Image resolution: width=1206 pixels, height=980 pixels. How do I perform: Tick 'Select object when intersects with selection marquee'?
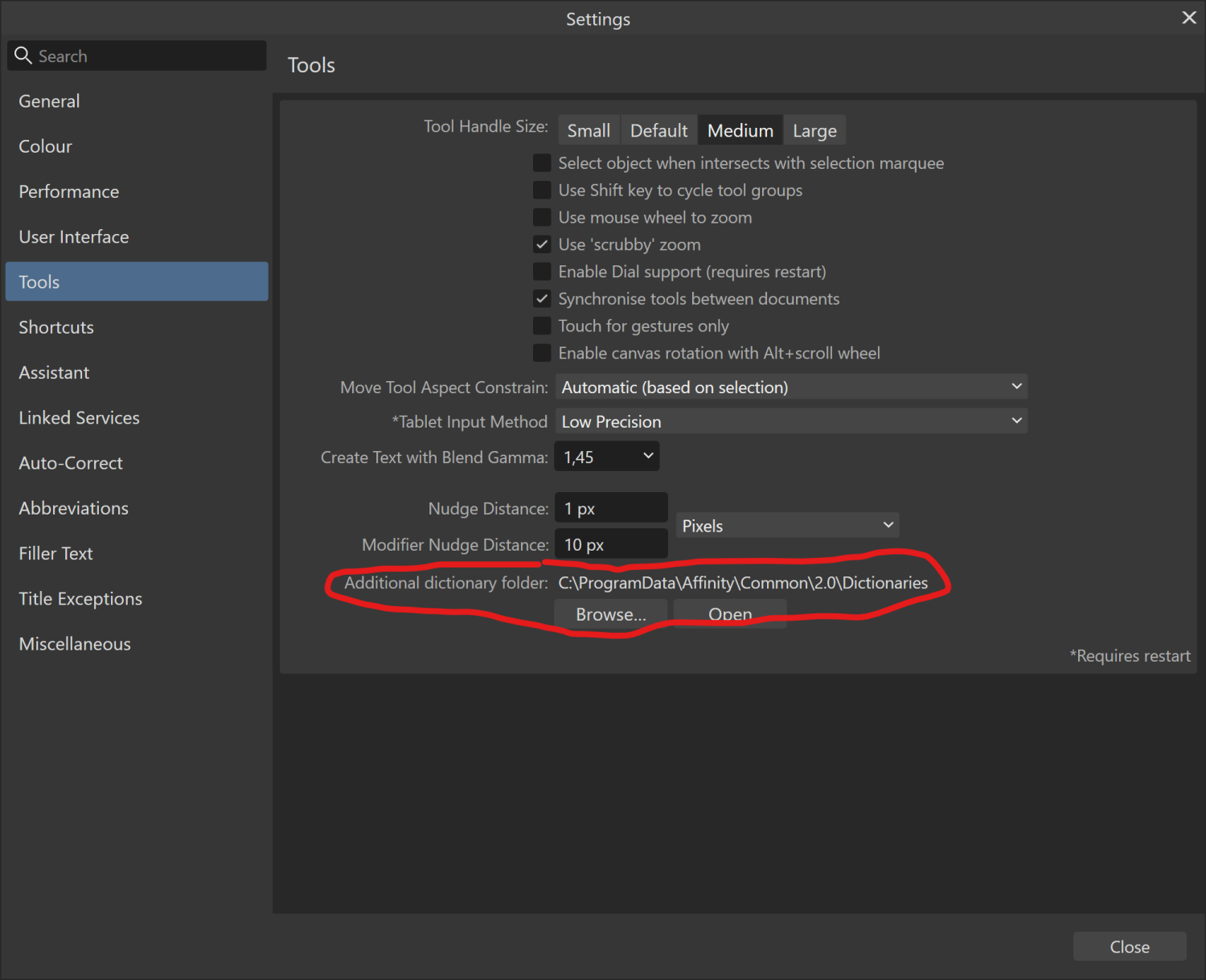point(543,163)
